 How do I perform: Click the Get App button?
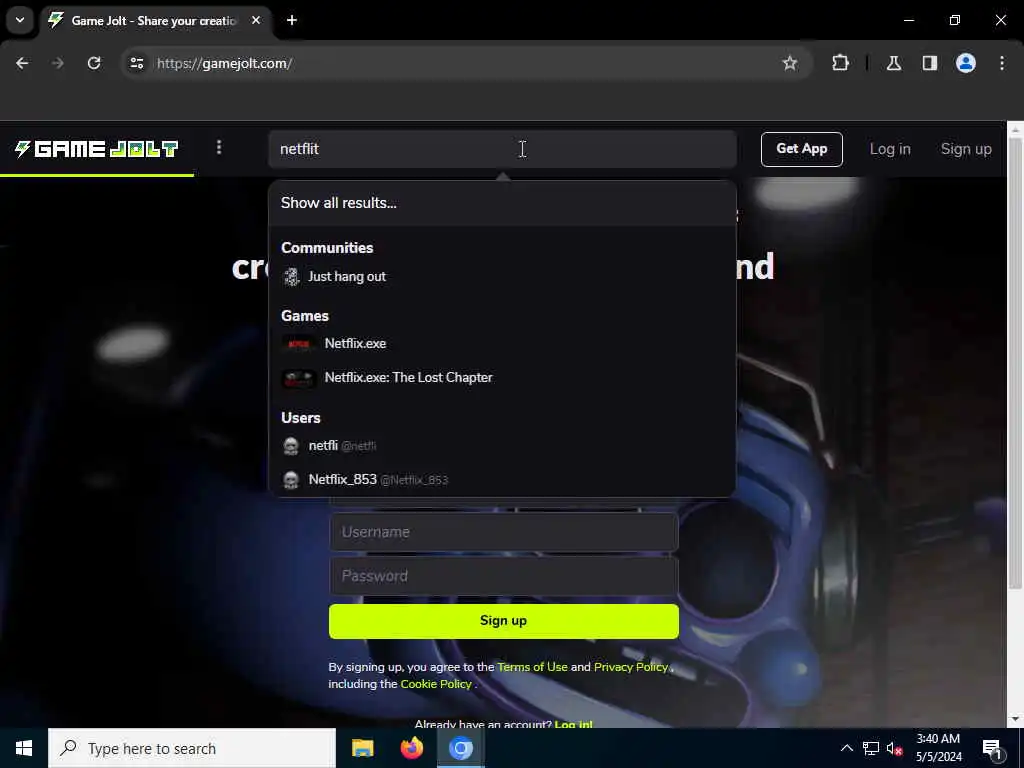(801, 149)
